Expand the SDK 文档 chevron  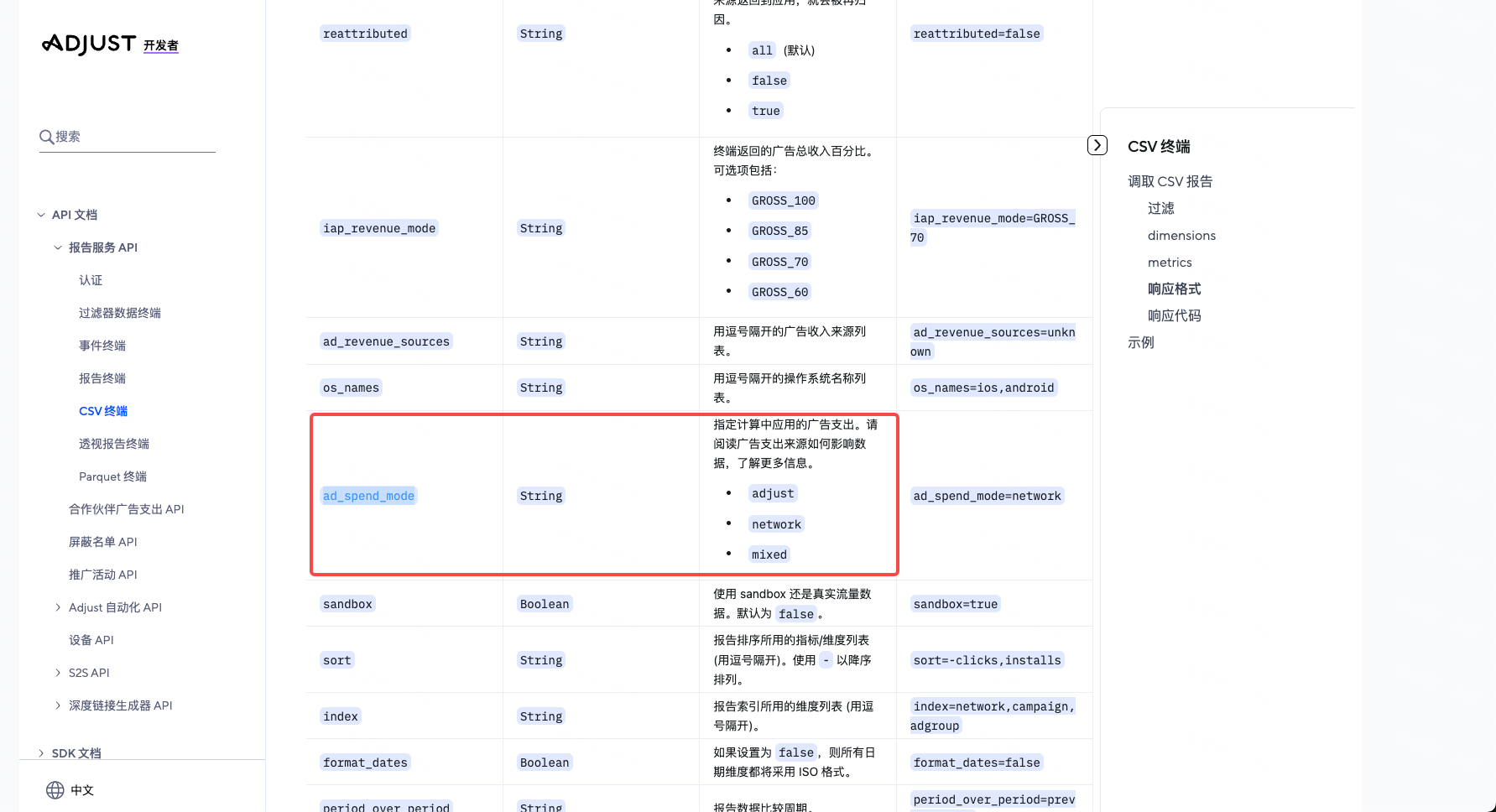tap(41, 753)
